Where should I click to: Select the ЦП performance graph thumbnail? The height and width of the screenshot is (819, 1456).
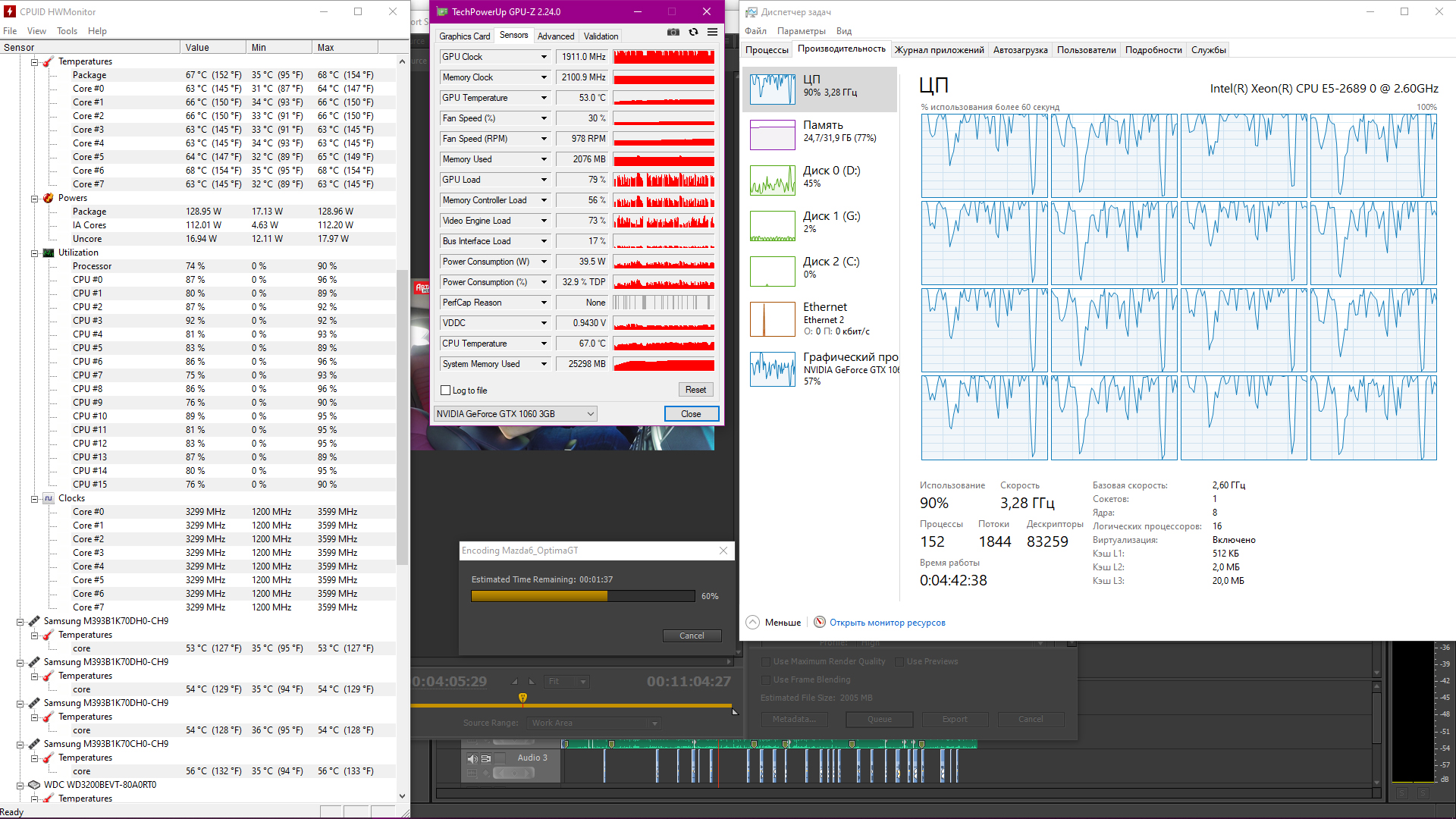[x=772, y=89]
